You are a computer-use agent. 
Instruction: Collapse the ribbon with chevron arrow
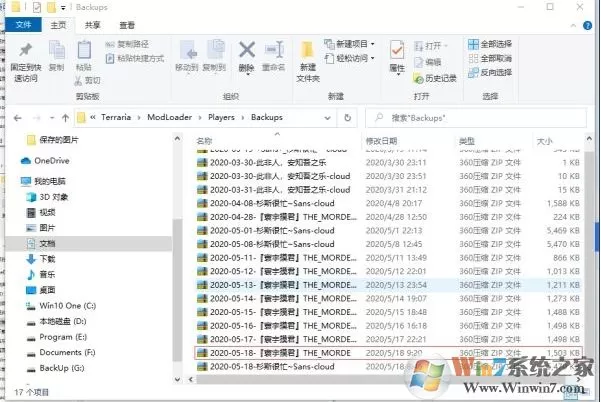point(573,26)
